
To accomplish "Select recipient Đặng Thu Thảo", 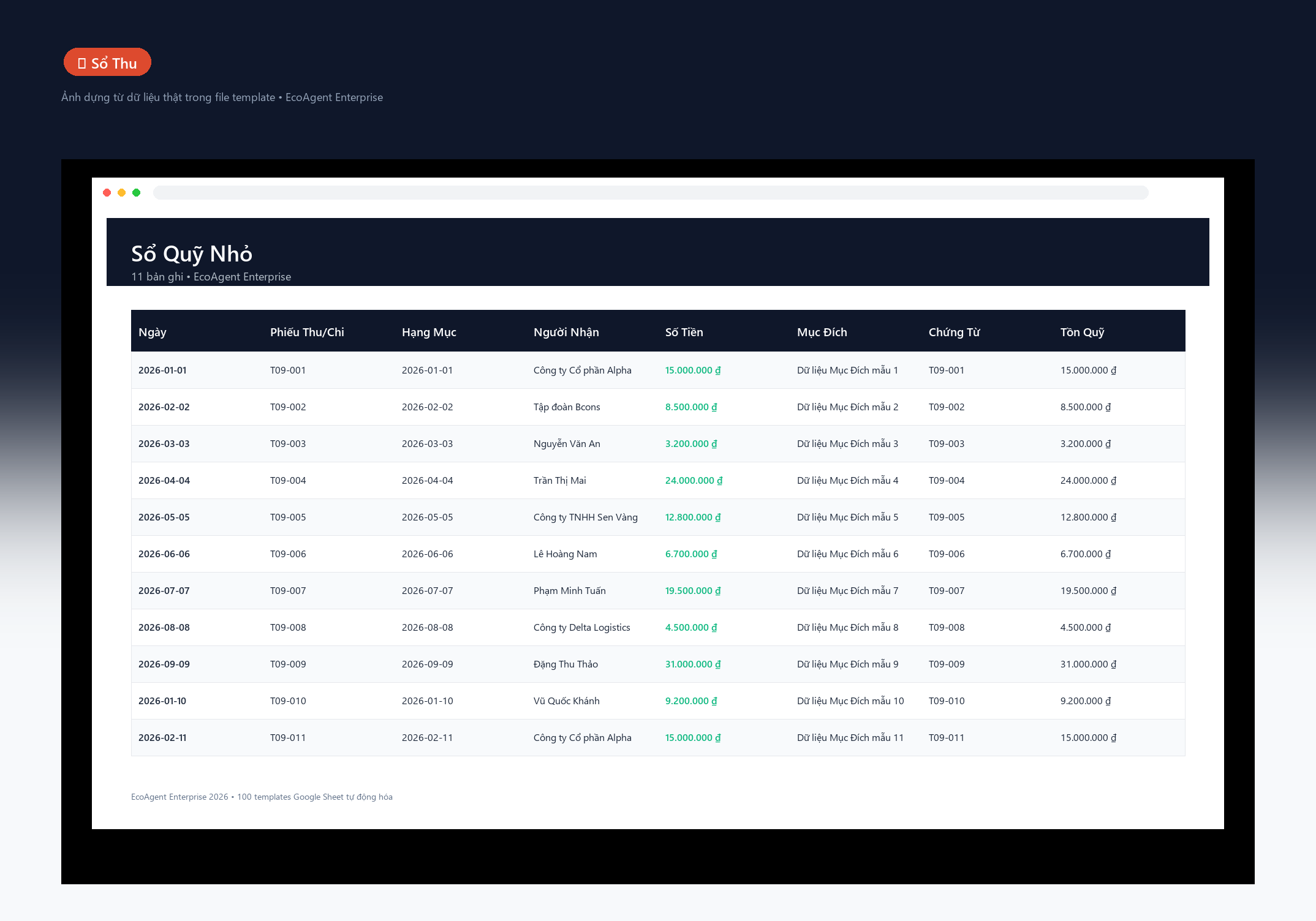I will point(565,664).
